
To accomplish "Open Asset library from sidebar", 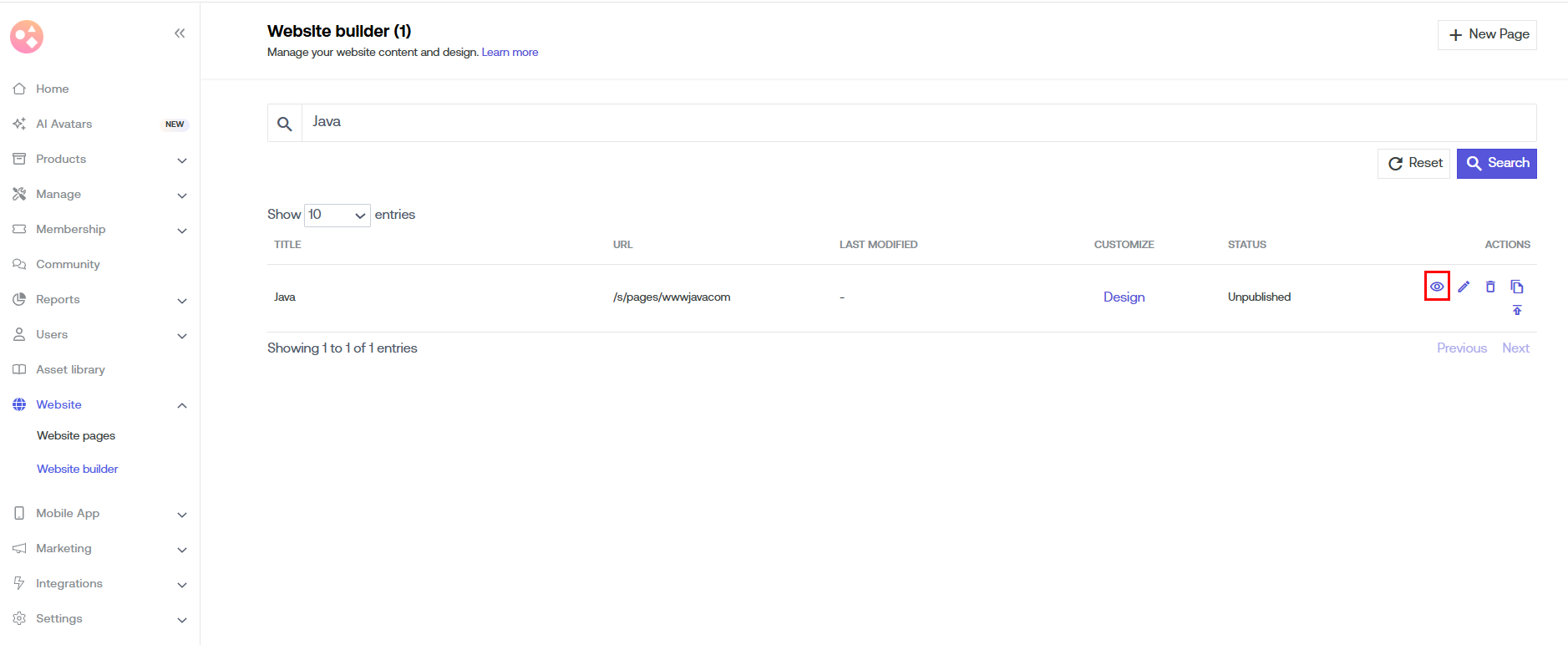I will tap(70, 369).
